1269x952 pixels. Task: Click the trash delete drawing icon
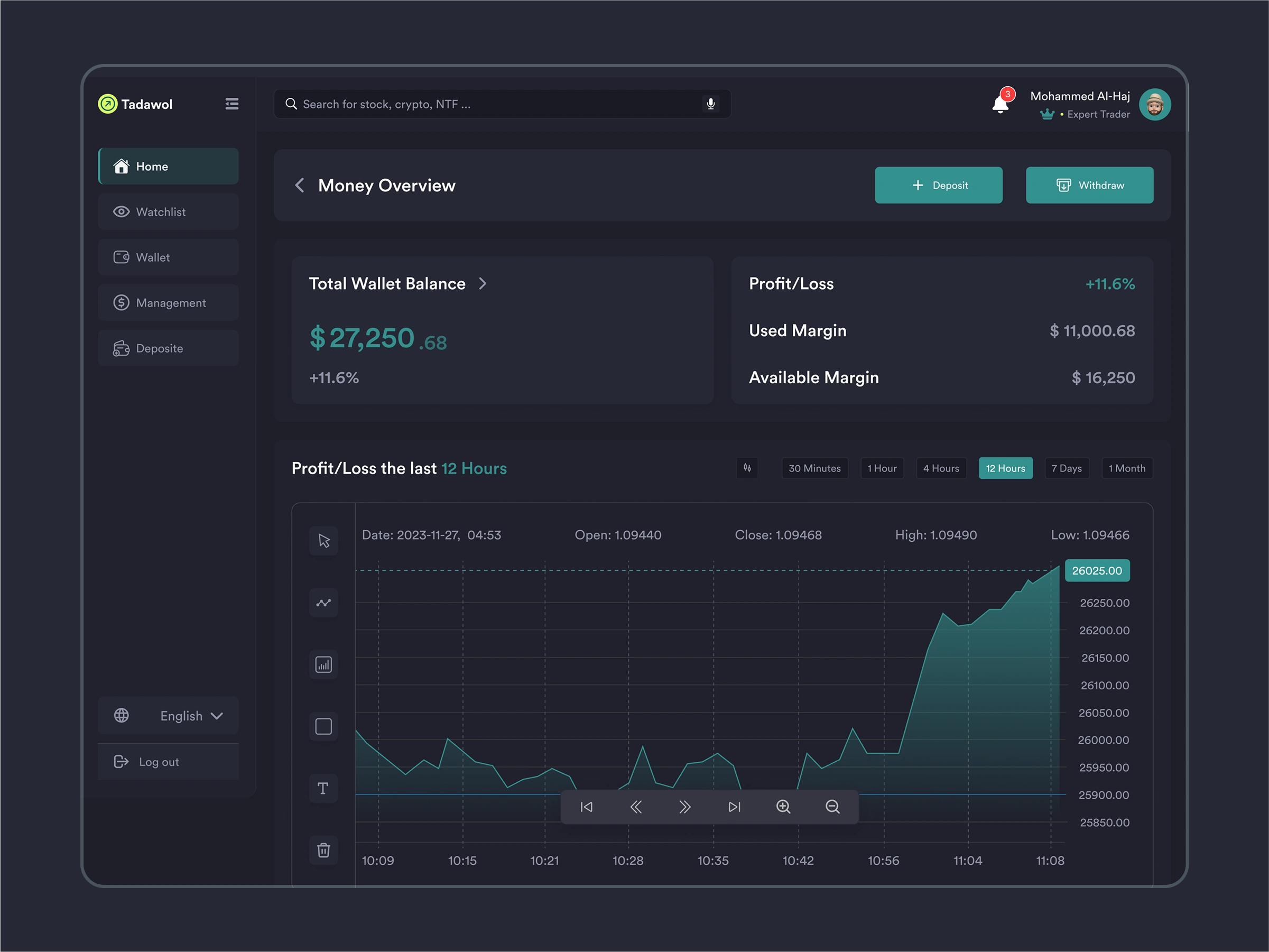click(x=323, y=850)
